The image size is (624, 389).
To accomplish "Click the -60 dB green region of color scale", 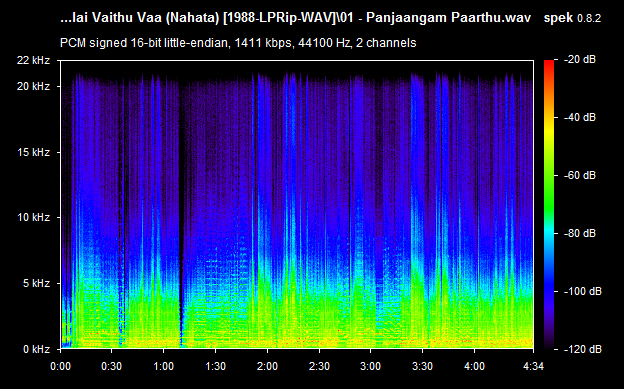I will pyautogui.click(x=549, y=175).
